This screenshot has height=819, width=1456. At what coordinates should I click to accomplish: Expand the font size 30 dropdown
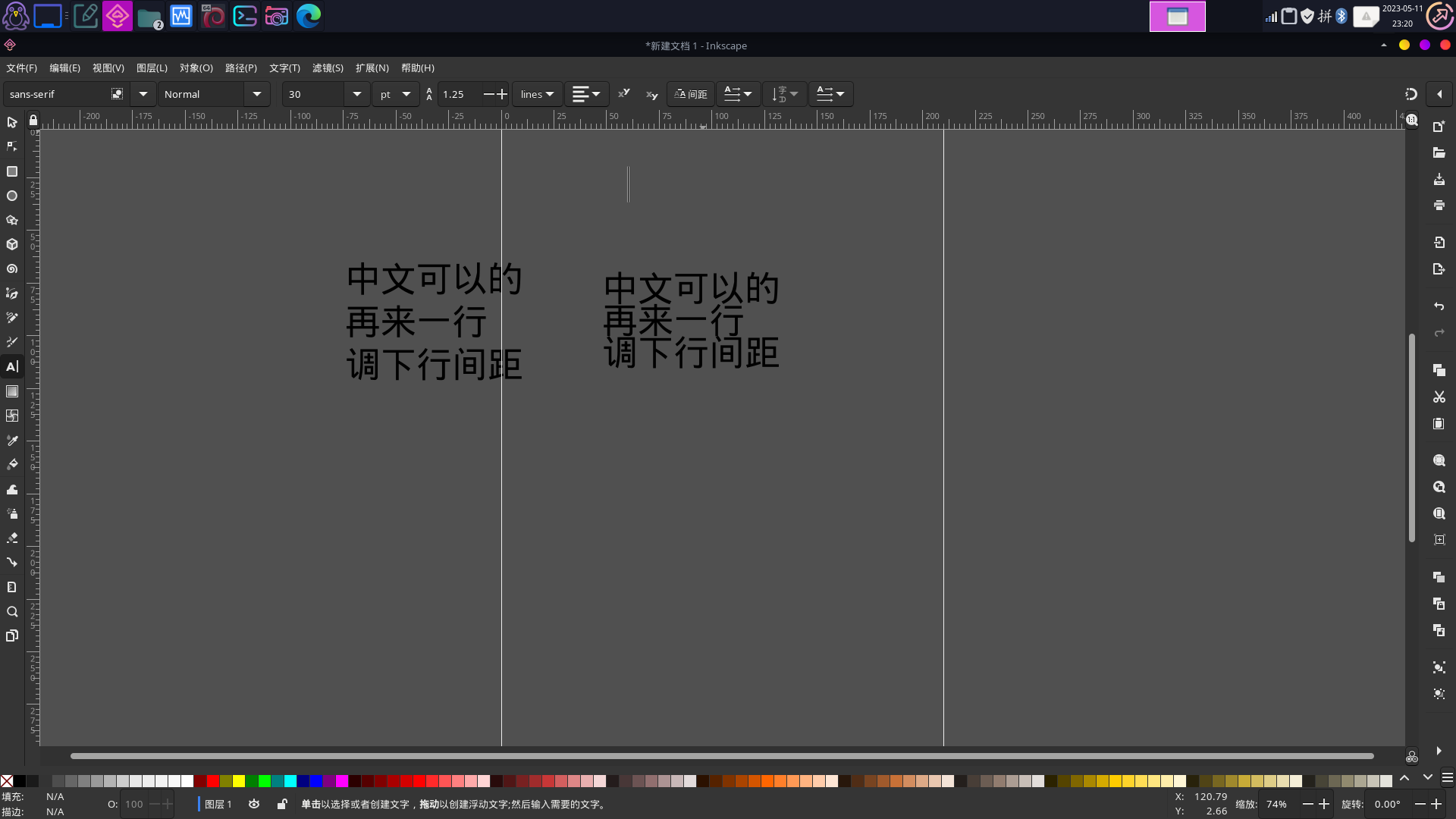point(356,94)
